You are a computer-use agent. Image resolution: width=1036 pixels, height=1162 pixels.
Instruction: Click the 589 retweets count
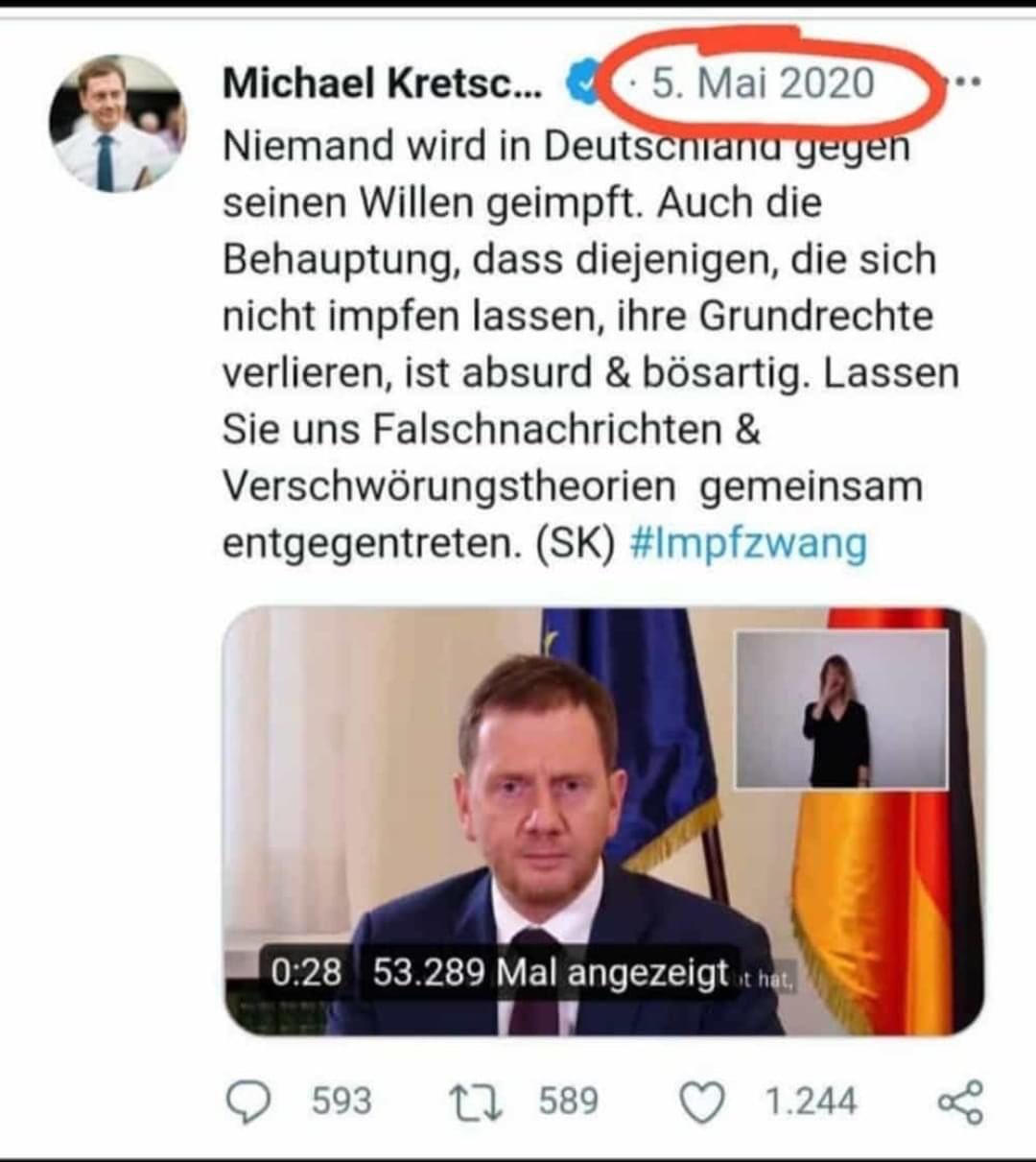click(569, 1101)
